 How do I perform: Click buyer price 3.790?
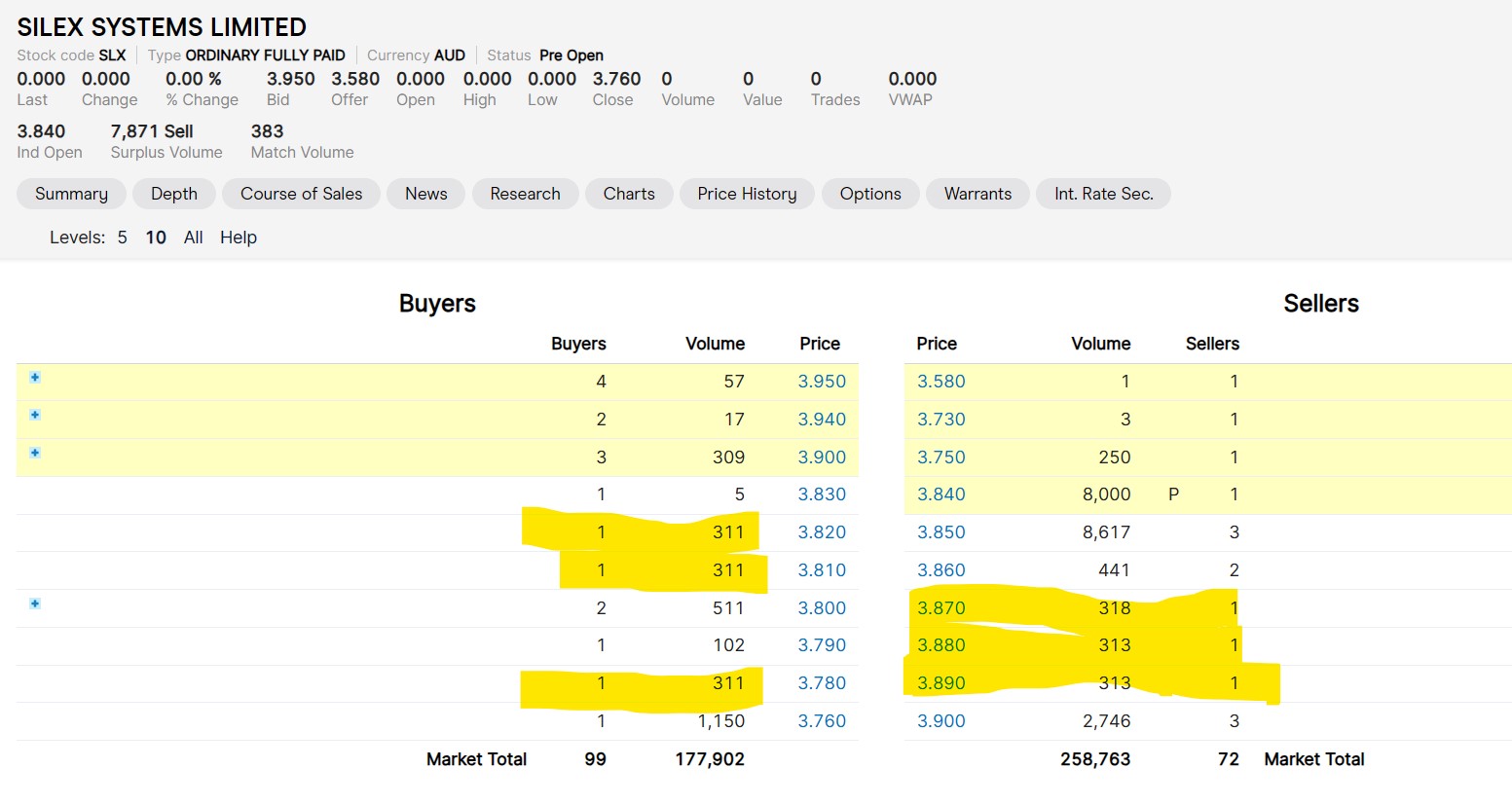[822, 645]
